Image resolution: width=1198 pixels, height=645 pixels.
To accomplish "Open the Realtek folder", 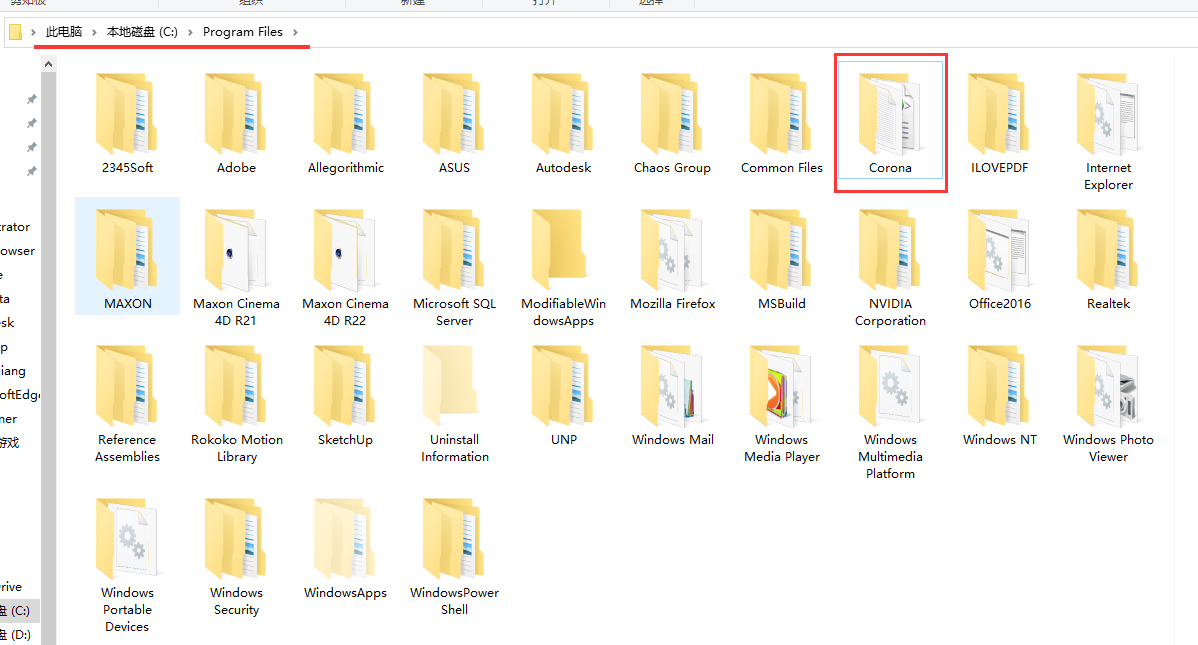I will click(1108, 258).
